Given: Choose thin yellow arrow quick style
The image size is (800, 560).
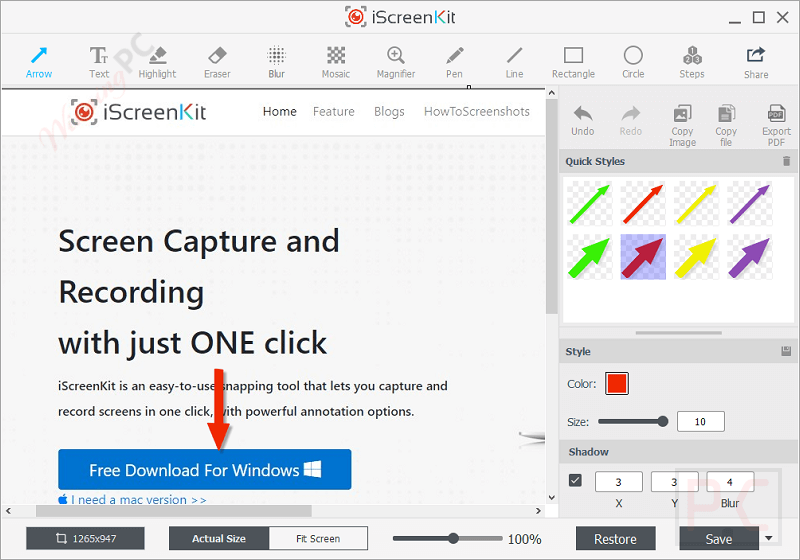Looking at the screenshot, I should click(696, 203).
